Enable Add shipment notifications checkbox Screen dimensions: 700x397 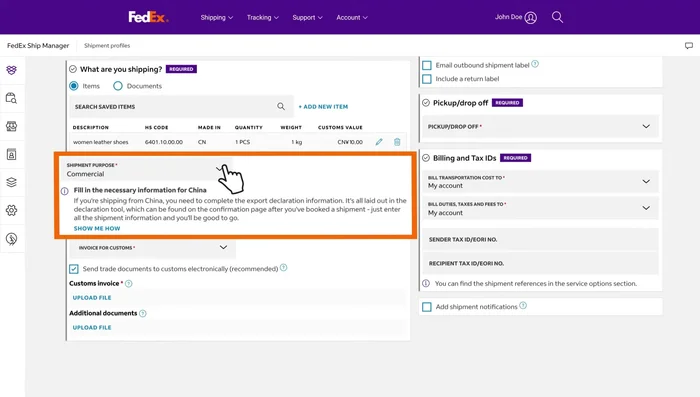[427, 307]
